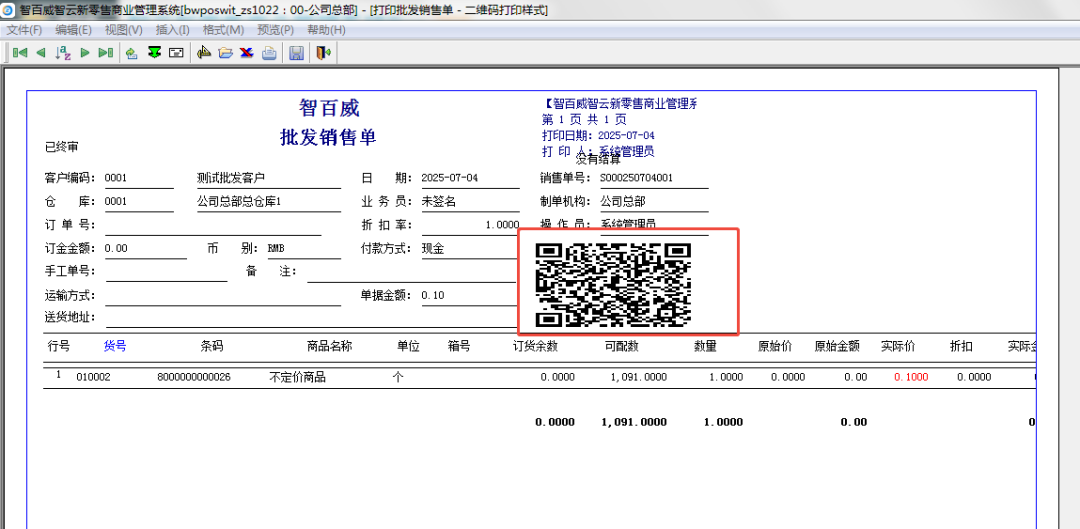
Task: Click the discount rate value 1.0000
Action: coord(502,225)
